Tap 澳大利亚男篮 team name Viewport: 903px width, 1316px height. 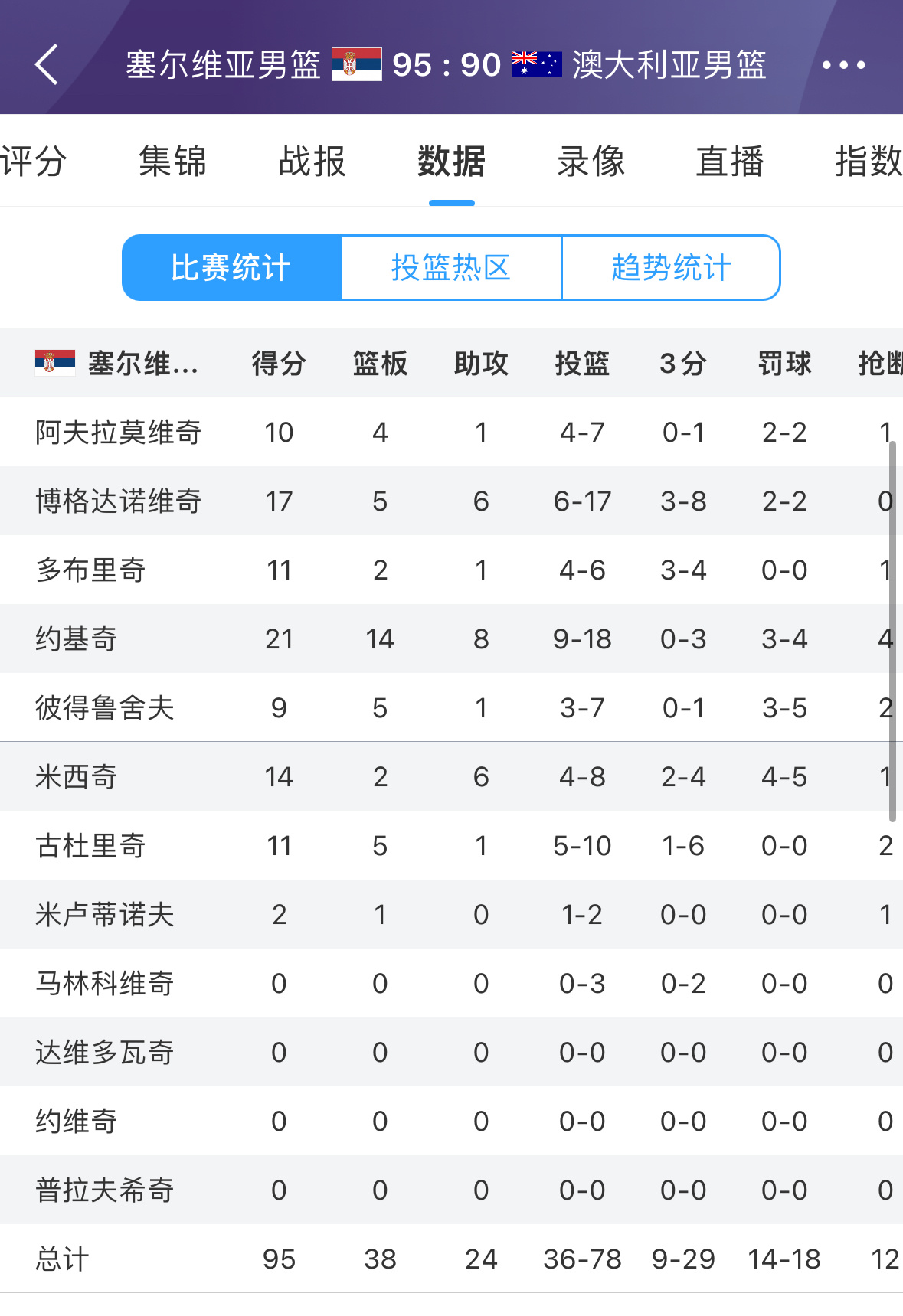click(669, 65)
